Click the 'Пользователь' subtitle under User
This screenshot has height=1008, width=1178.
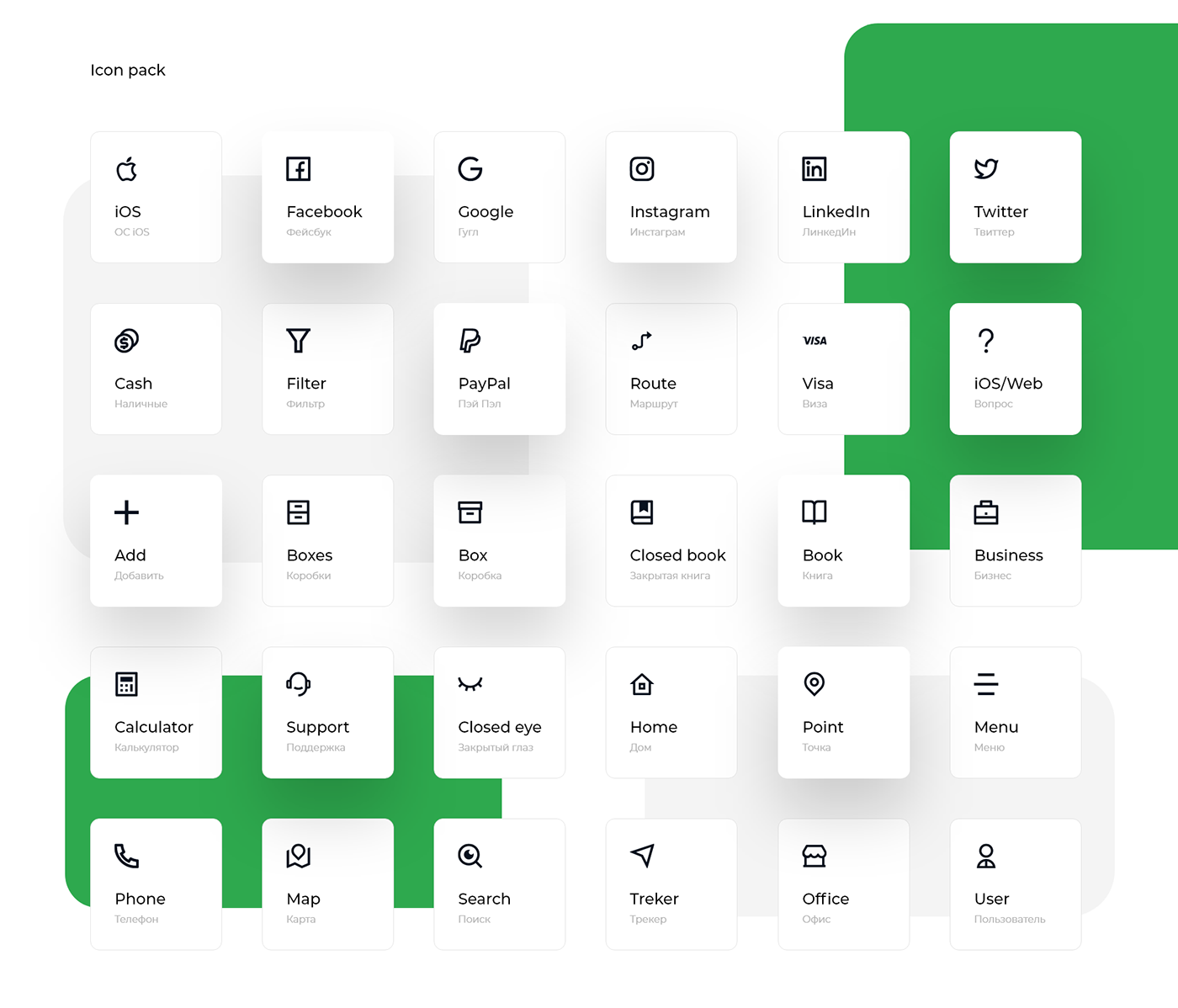tap(1010, 919)
